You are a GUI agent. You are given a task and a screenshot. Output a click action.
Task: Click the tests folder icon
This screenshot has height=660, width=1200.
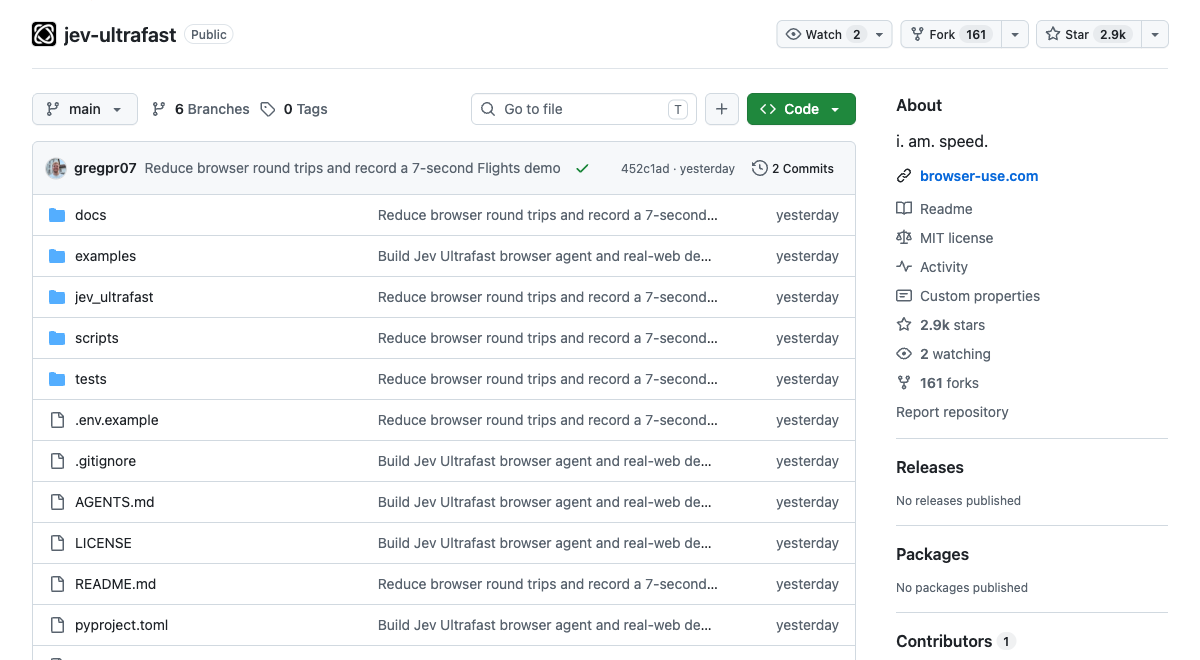pyautogui.click(x=57, y=379)
